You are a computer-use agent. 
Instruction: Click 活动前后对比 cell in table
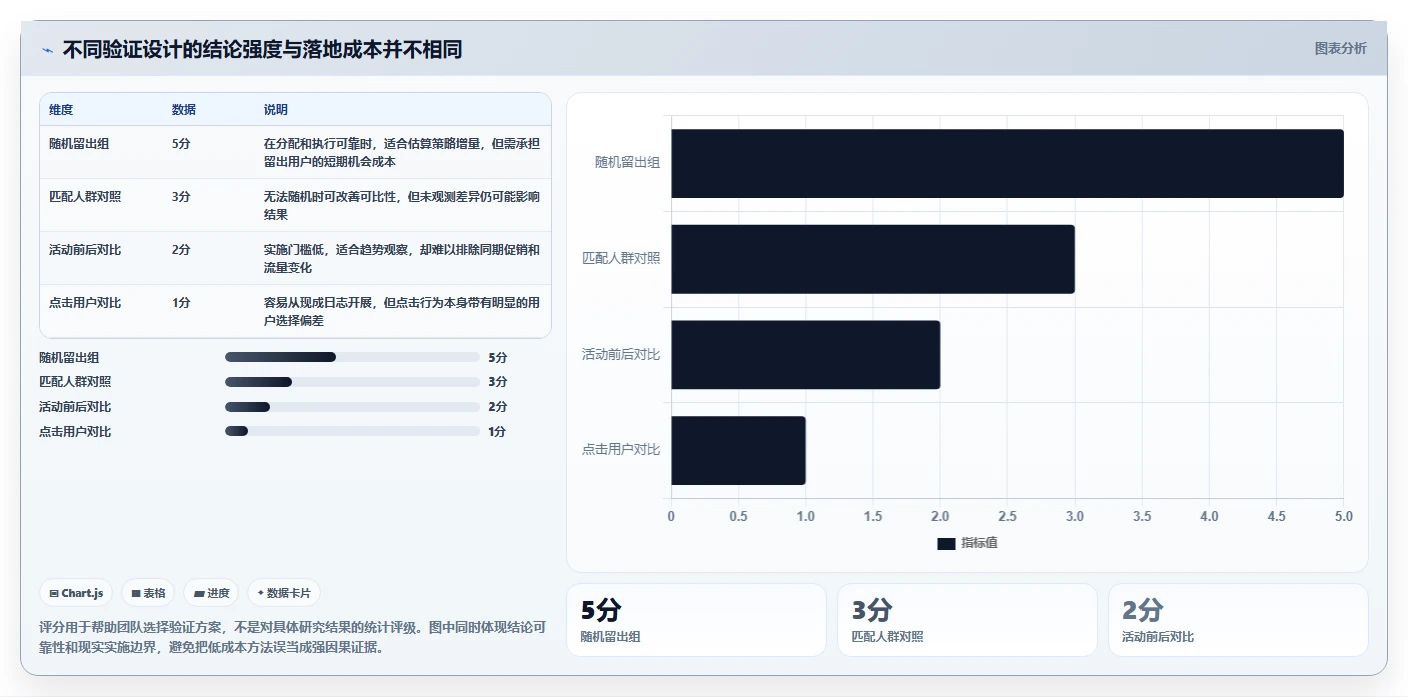click(85, 249)
